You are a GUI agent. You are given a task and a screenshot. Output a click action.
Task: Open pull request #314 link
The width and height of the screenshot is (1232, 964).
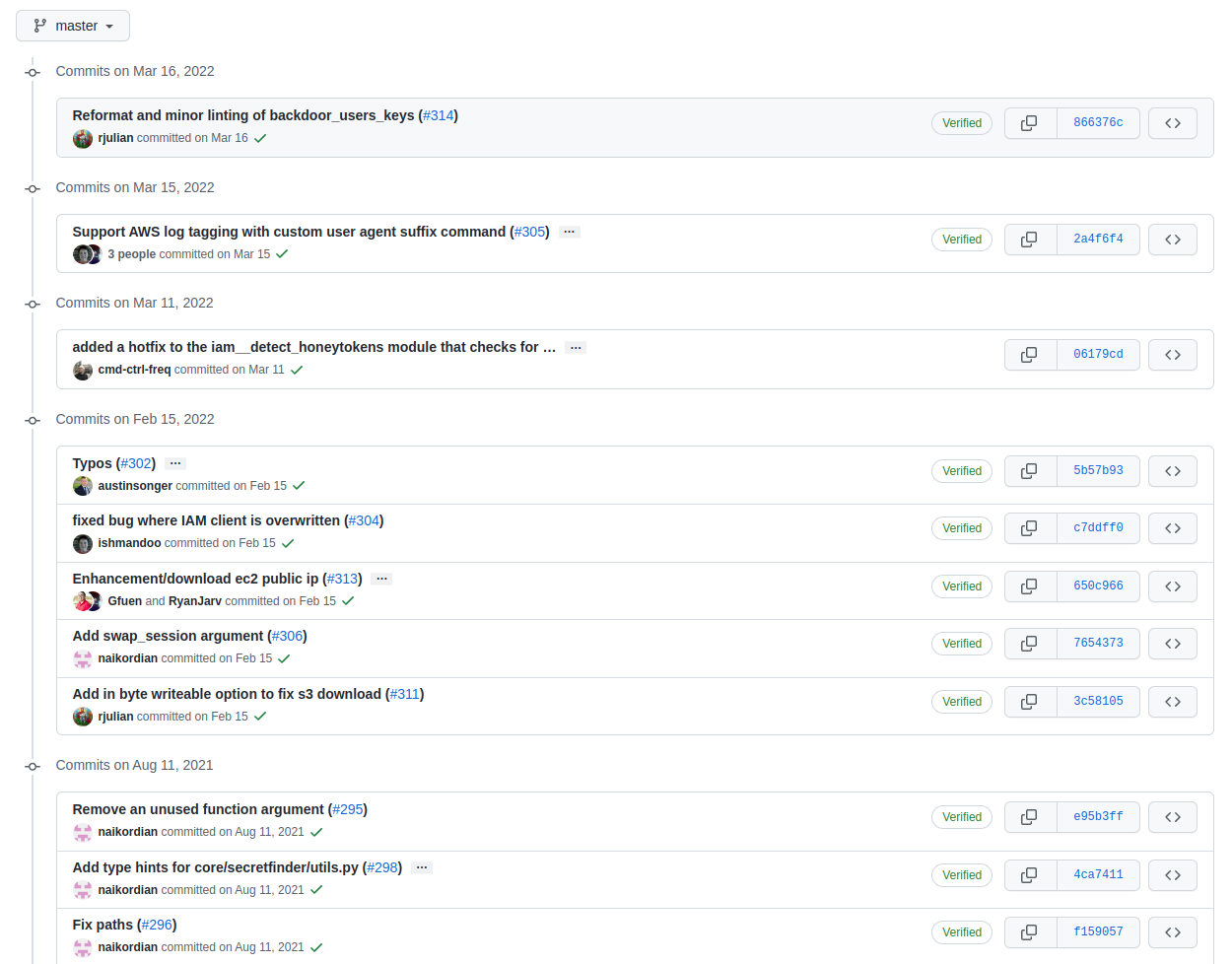(439, 115)
